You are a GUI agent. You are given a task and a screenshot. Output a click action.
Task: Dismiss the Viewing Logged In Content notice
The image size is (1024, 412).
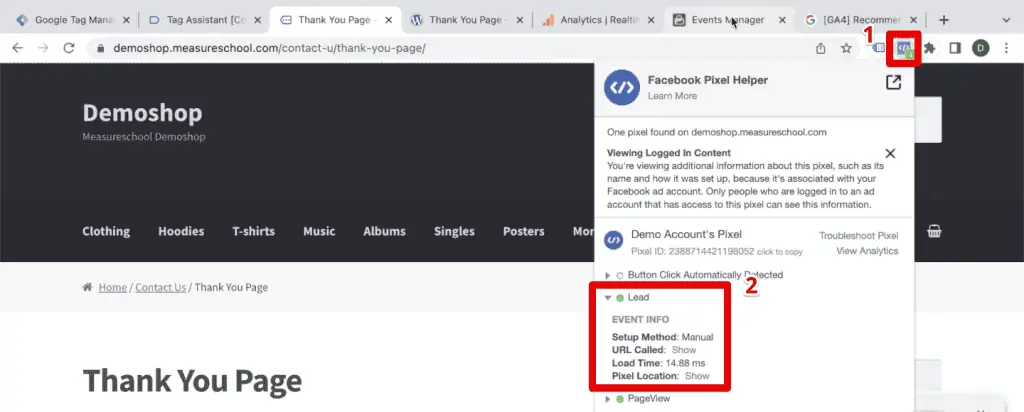[889, 153]
